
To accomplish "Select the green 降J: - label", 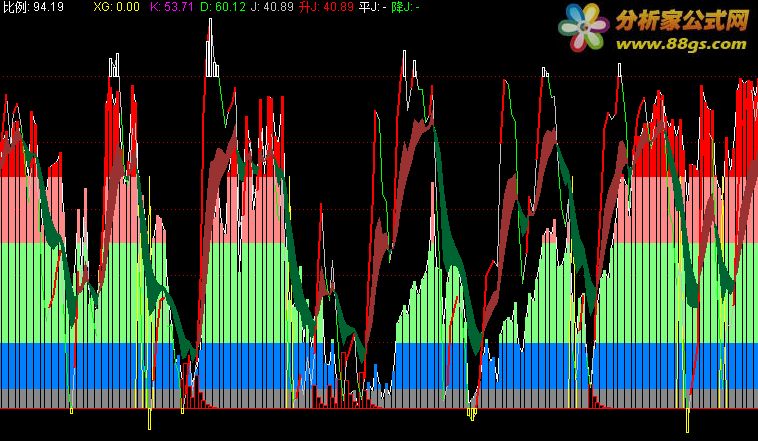I will tap(405, 7).
